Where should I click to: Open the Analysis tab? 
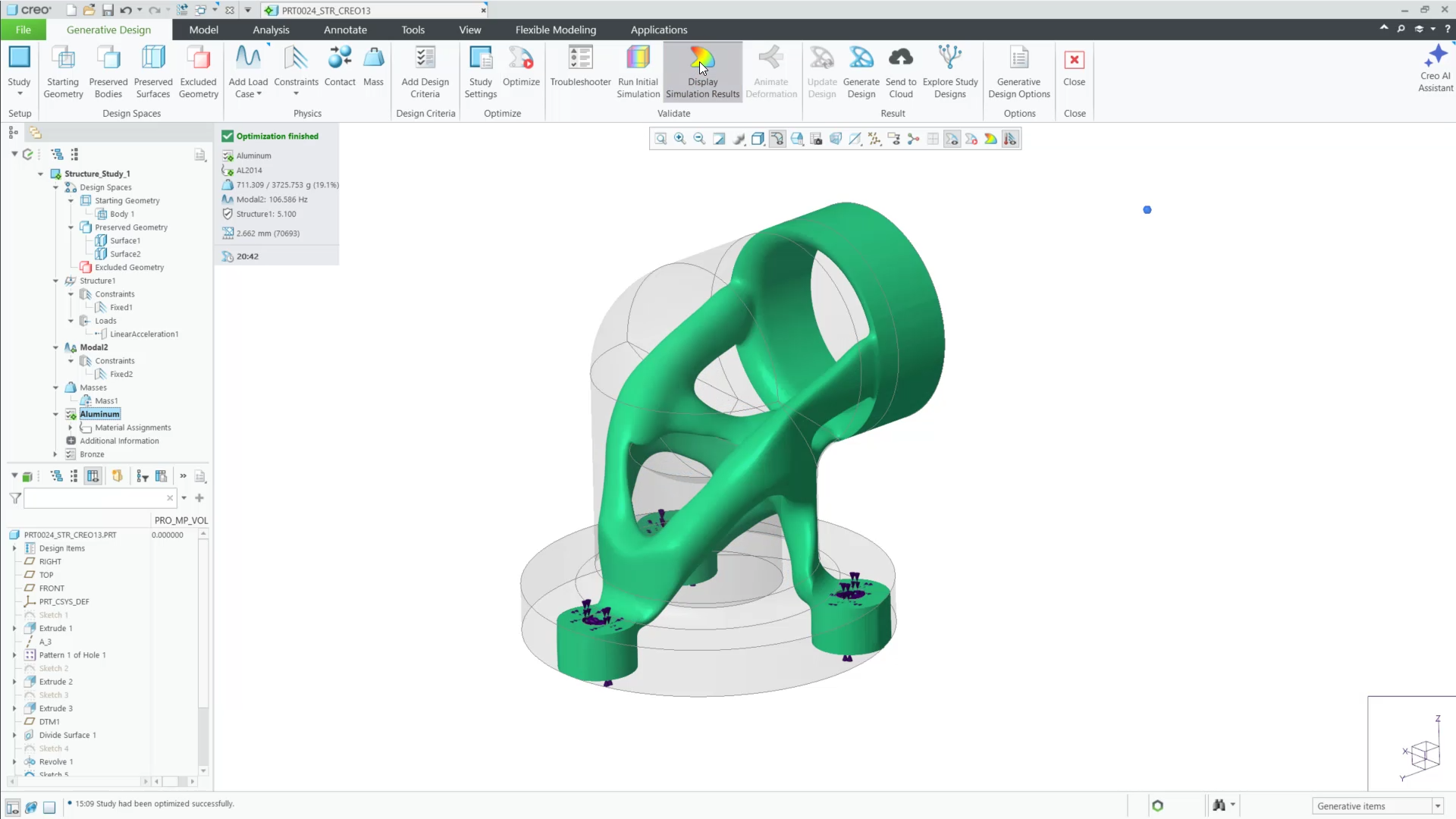tap(271, 30)
